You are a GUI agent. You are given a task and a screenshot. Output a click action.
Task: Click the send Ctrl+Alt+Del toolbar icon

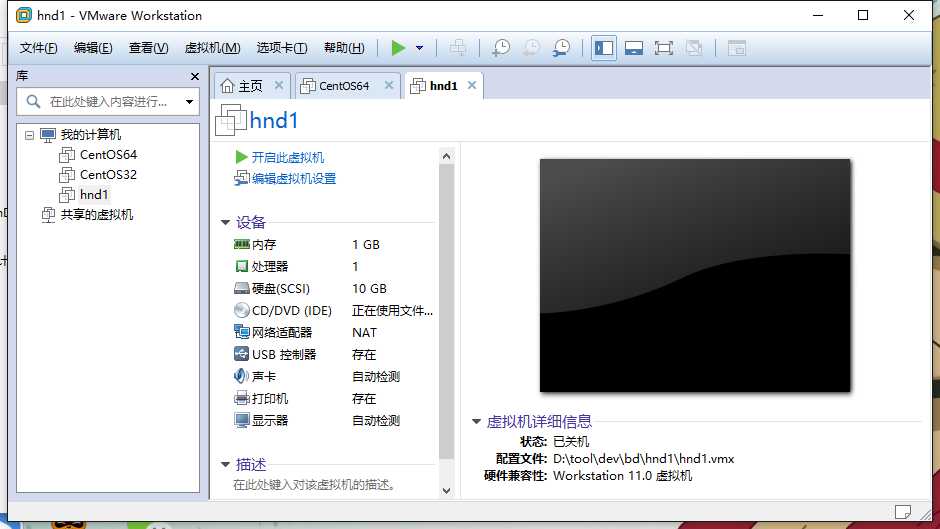(x=458, y=48)
